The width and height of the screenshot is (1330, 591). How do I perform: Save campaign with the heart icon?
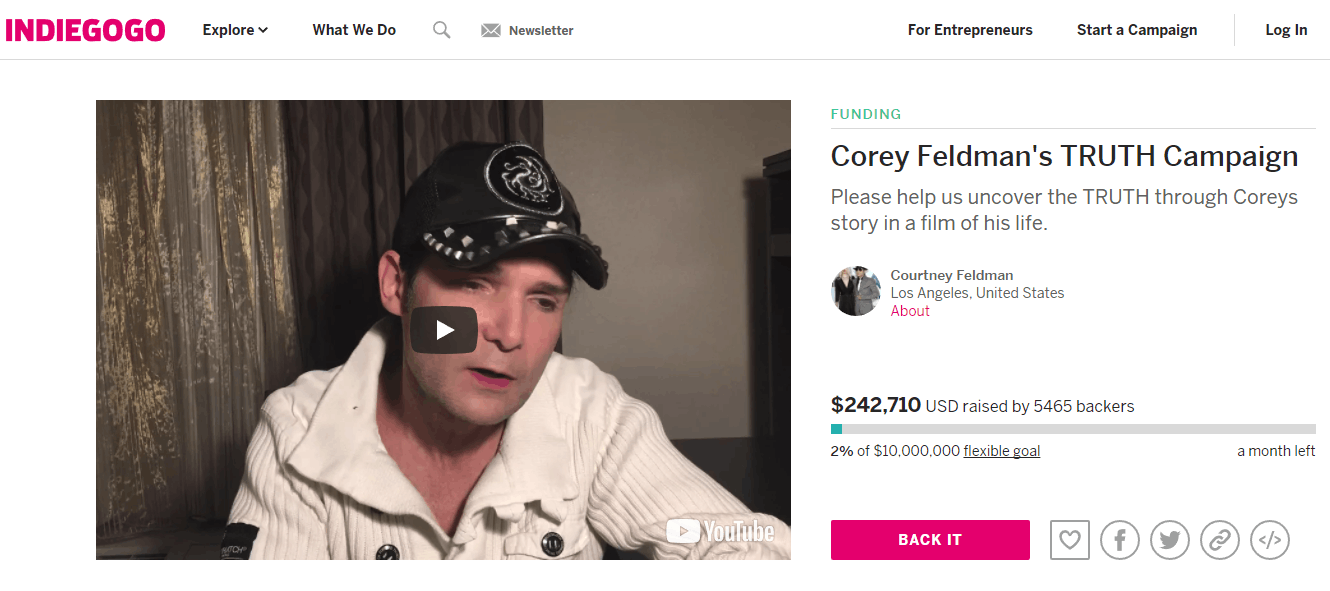pos(1070,540)
